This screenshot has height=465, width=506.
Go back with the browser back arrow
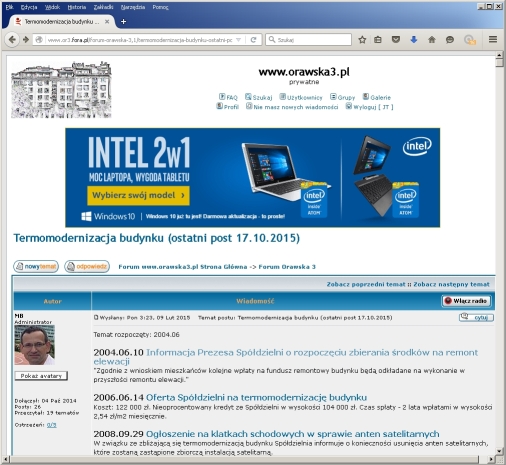(12, 40)
